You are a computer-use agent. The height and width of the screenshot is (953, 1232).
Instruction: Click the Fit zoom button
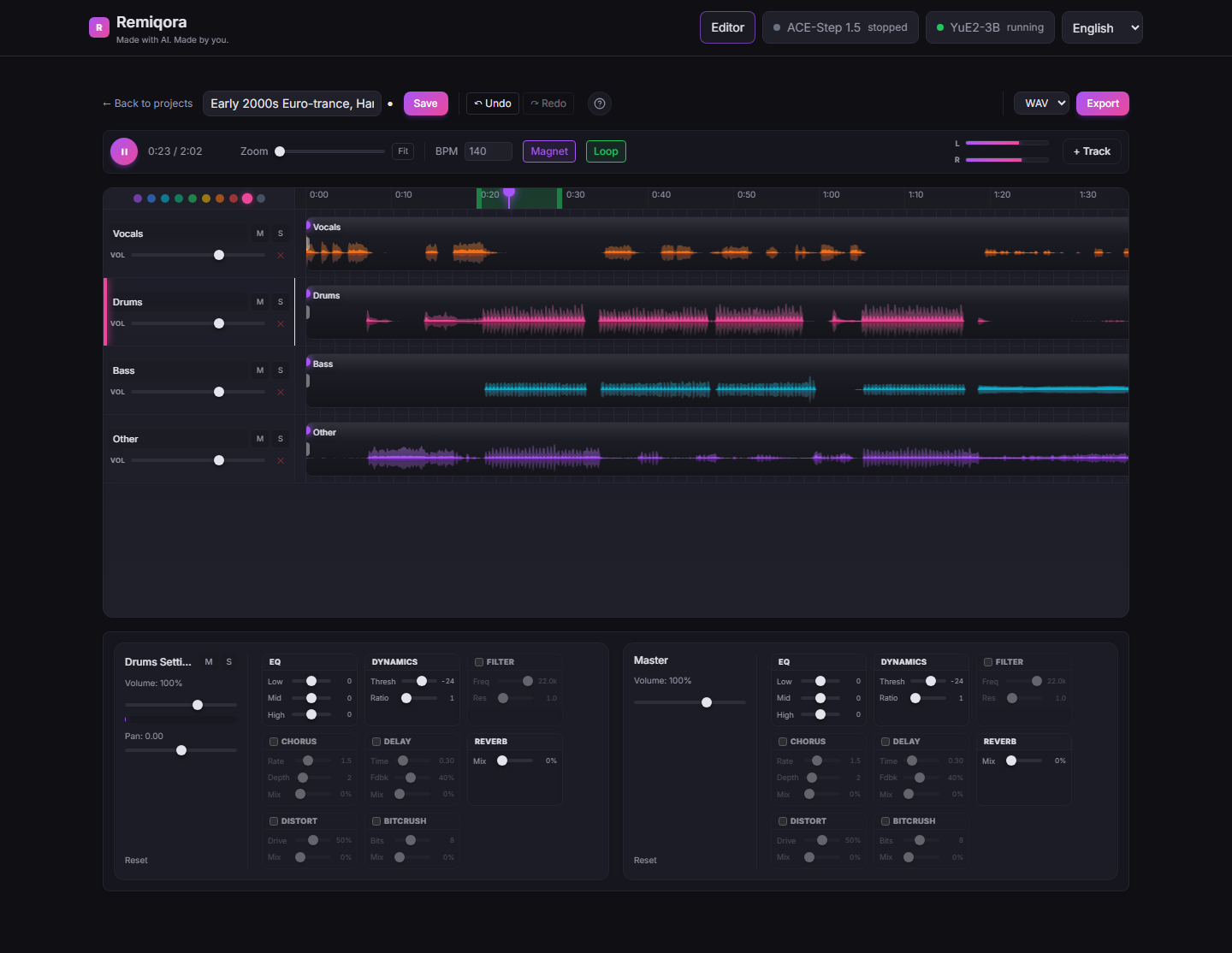tap(403, 151)
